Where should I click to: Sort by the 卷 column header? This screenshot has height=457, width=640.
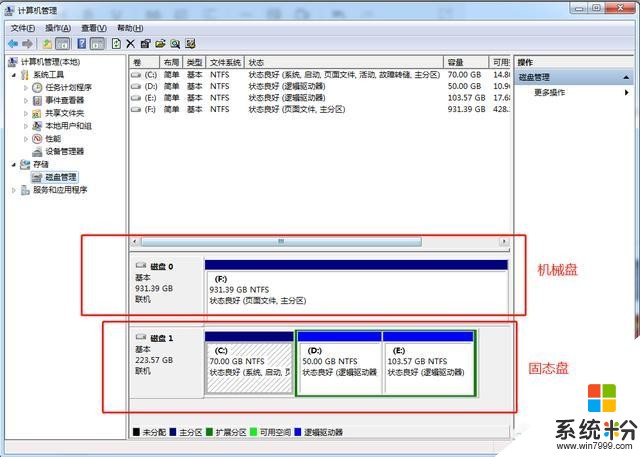pos(144,62)
